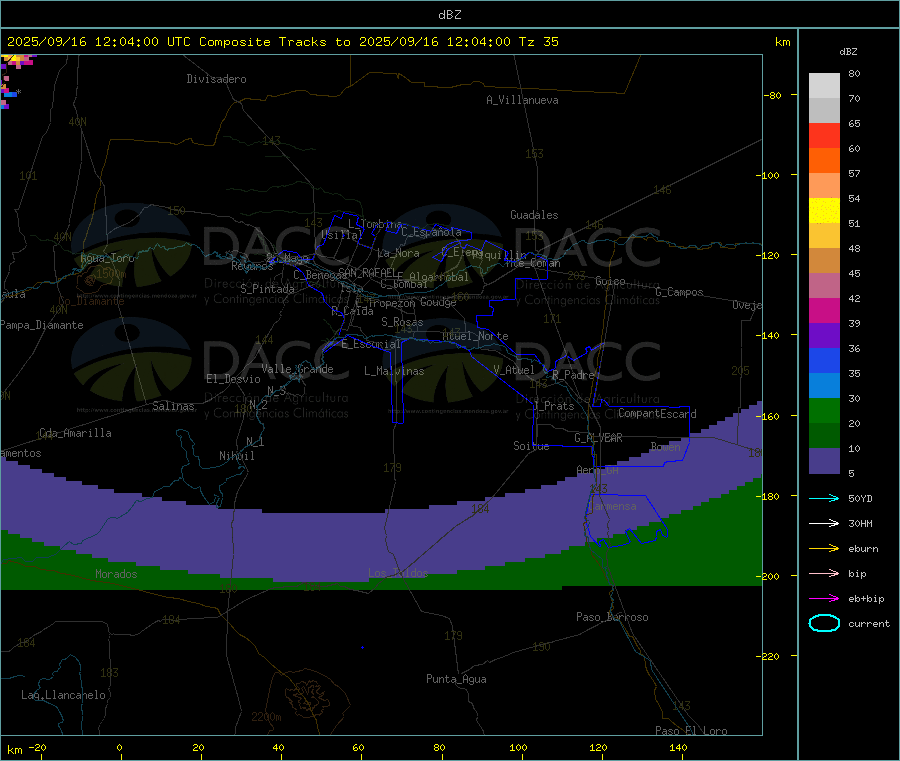The width and height of the screenshot is (900, 761).
Task: Click the Lag.Llancanelo map label
Action: [63, 695]
